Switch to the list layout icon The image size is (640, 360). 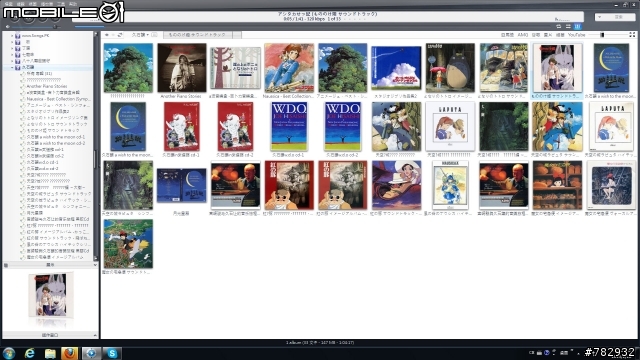coord(568,27)
